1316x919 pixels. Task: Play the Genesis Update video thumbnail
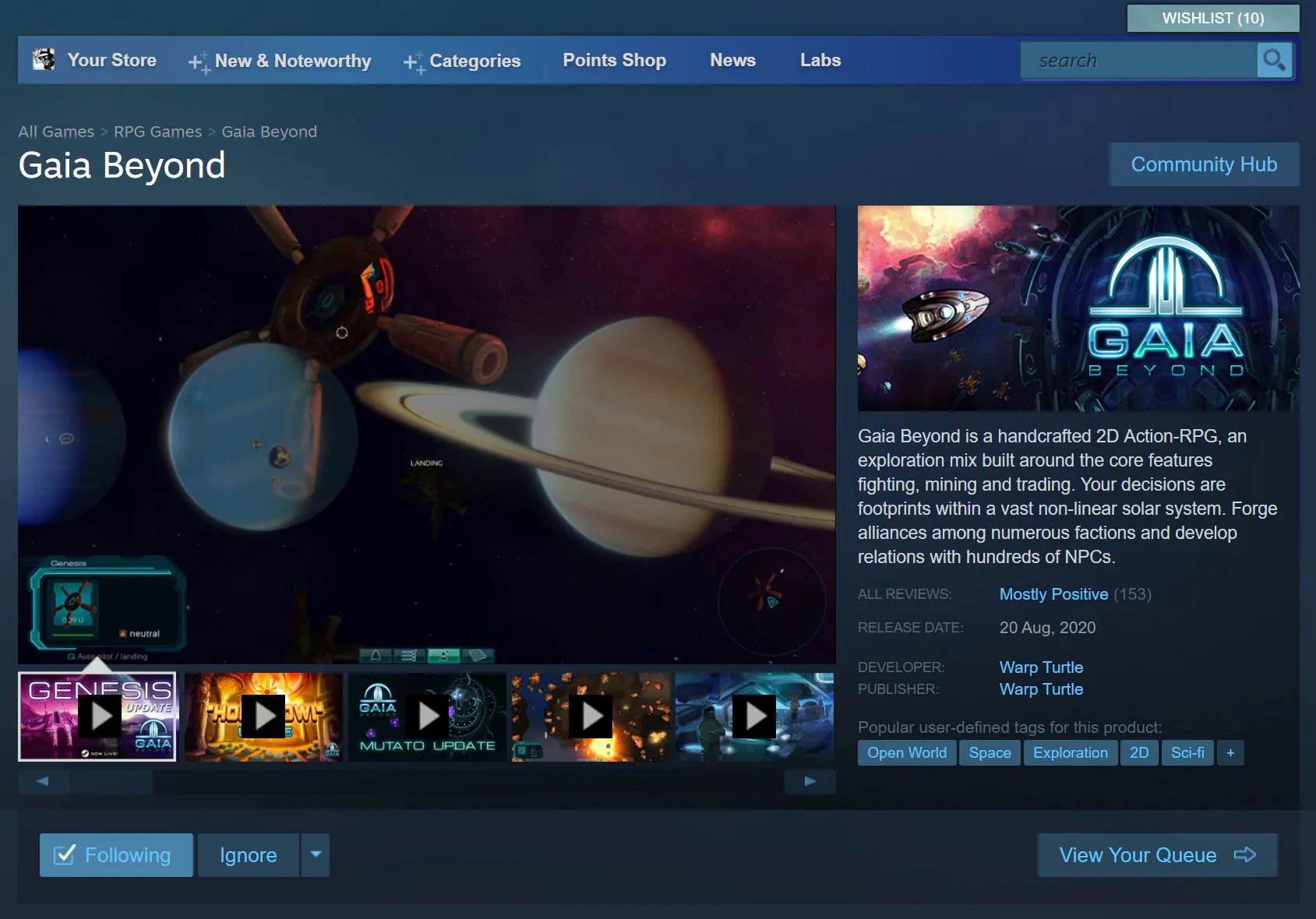97,717
